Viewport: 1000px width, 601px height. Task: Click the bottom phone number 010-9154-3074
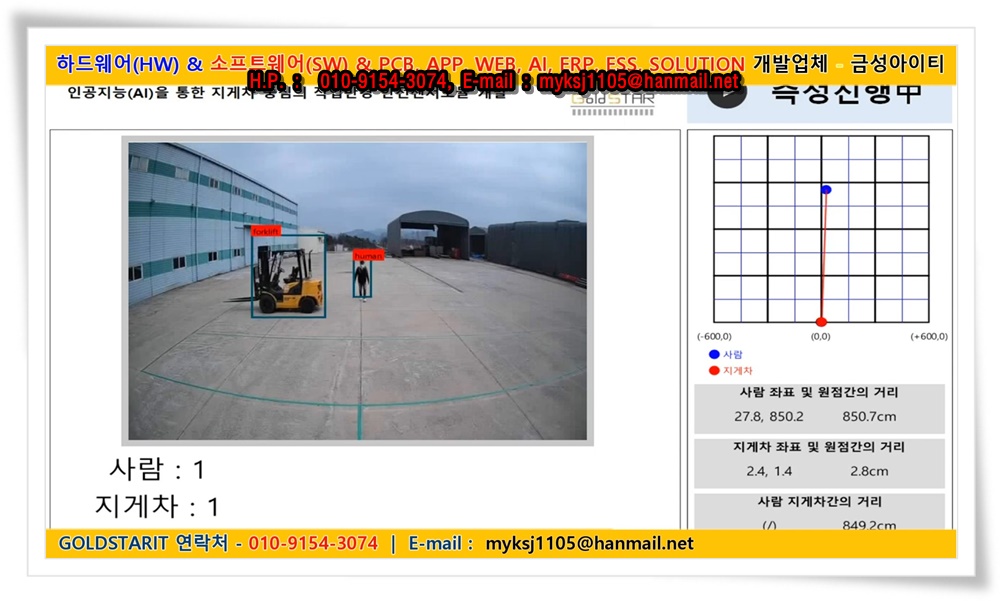(x=313, y=544)
